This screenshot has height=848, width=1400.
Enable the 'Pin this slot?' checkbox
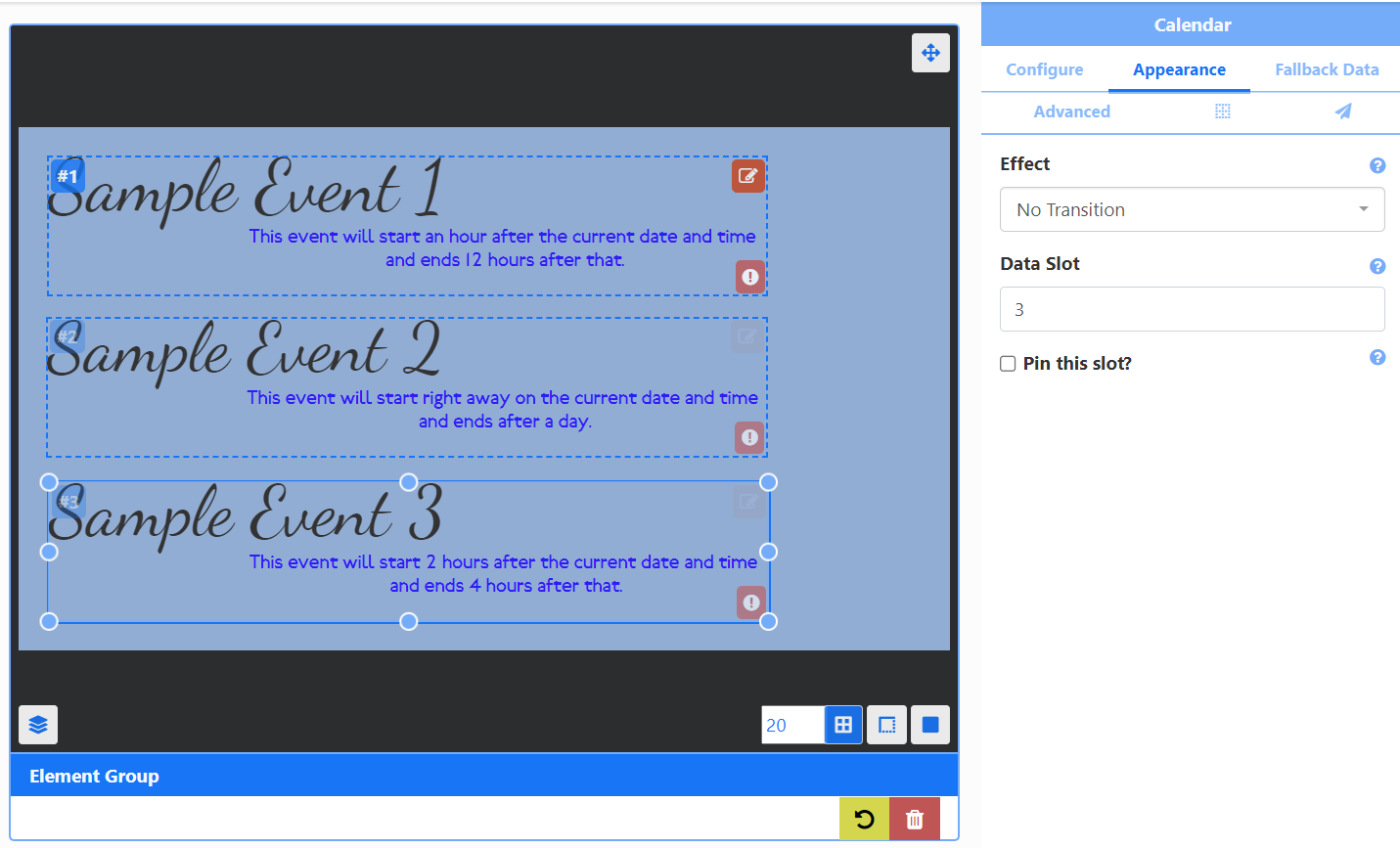coord(1008,364)
